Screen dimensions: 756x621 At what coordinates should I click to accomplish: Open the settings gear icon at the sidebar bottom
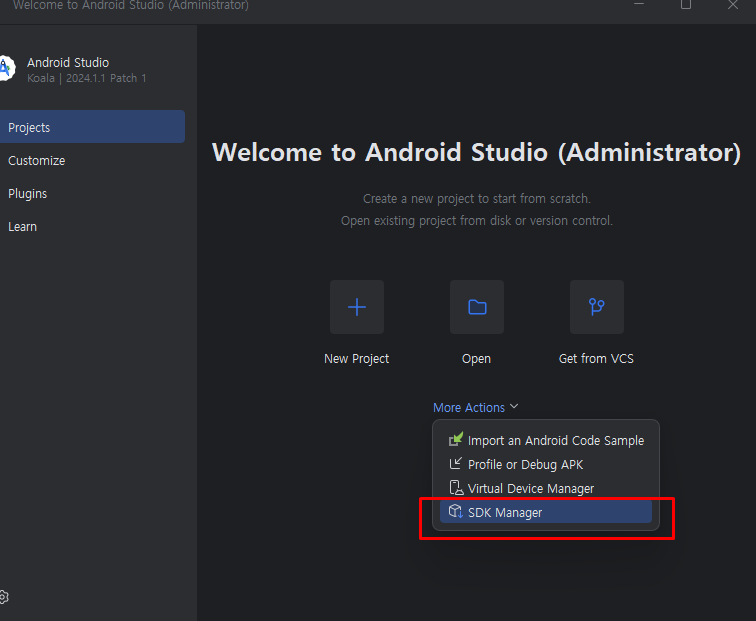click(3, 597)
